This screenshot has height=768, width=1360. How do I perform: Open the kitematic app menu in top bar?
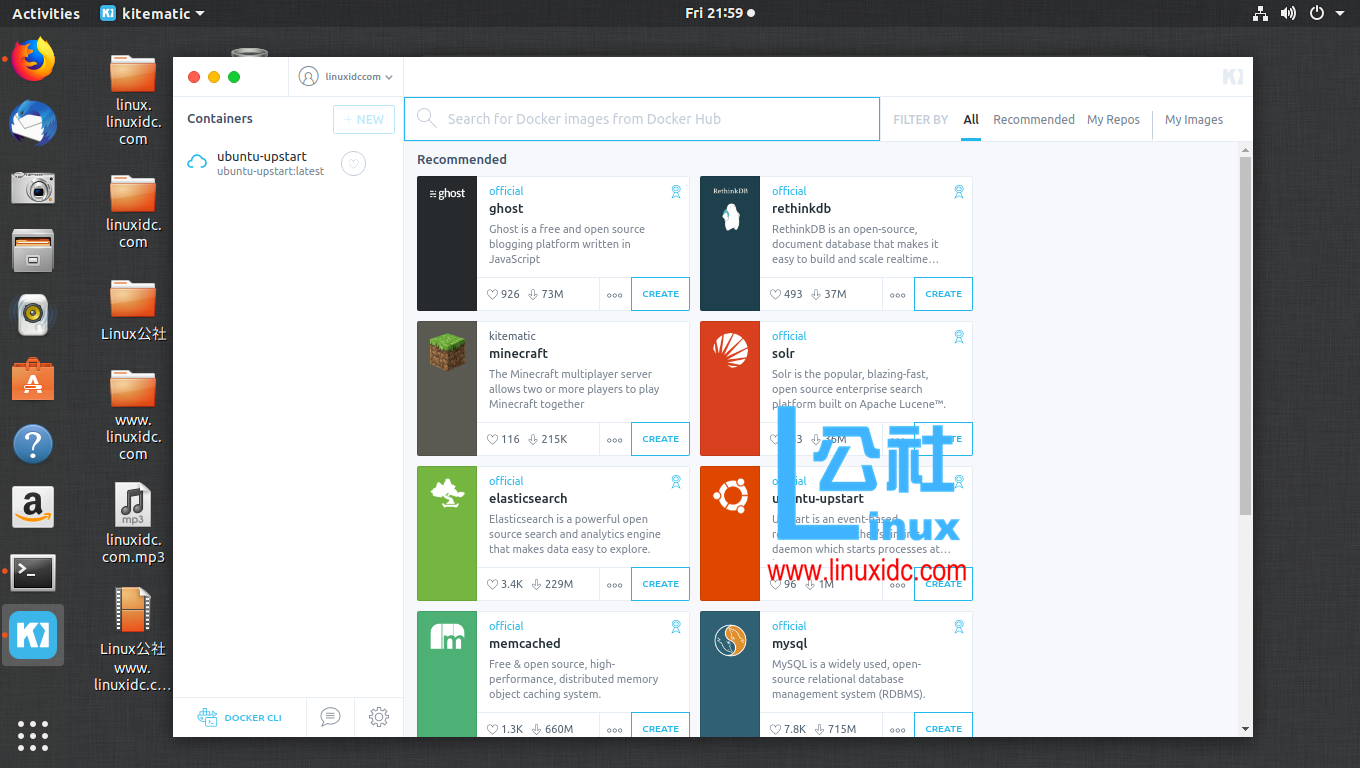(x=153, y=13)
